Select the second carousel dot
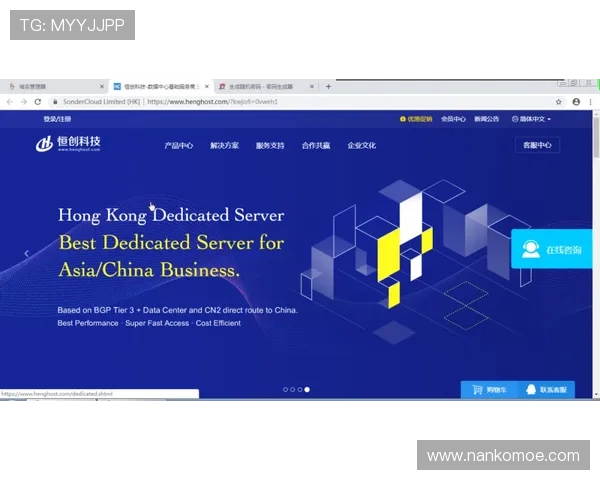This screenshot has height=480, width=600. 292,390
